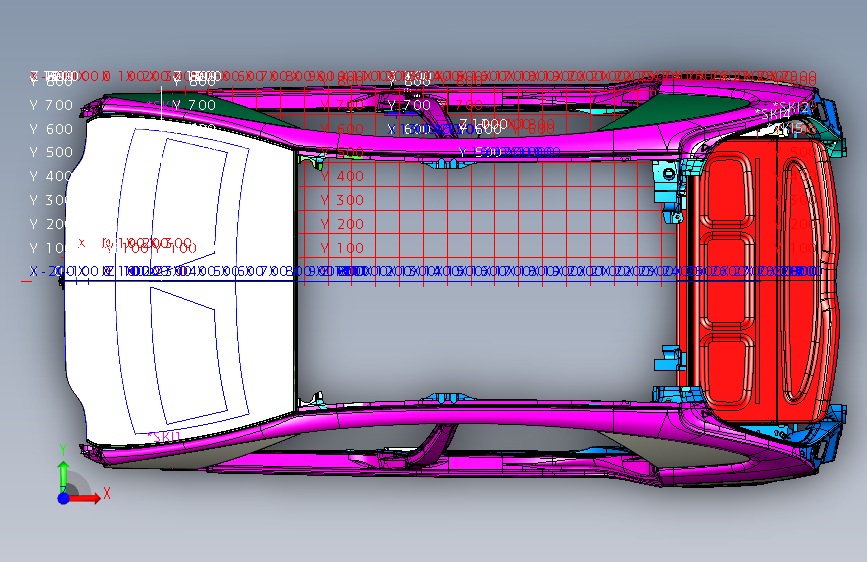Image resolution: width=867 pixels, height=562 pixels.
Task: Click the red 'Y 300' grid label
Action: 342,200
